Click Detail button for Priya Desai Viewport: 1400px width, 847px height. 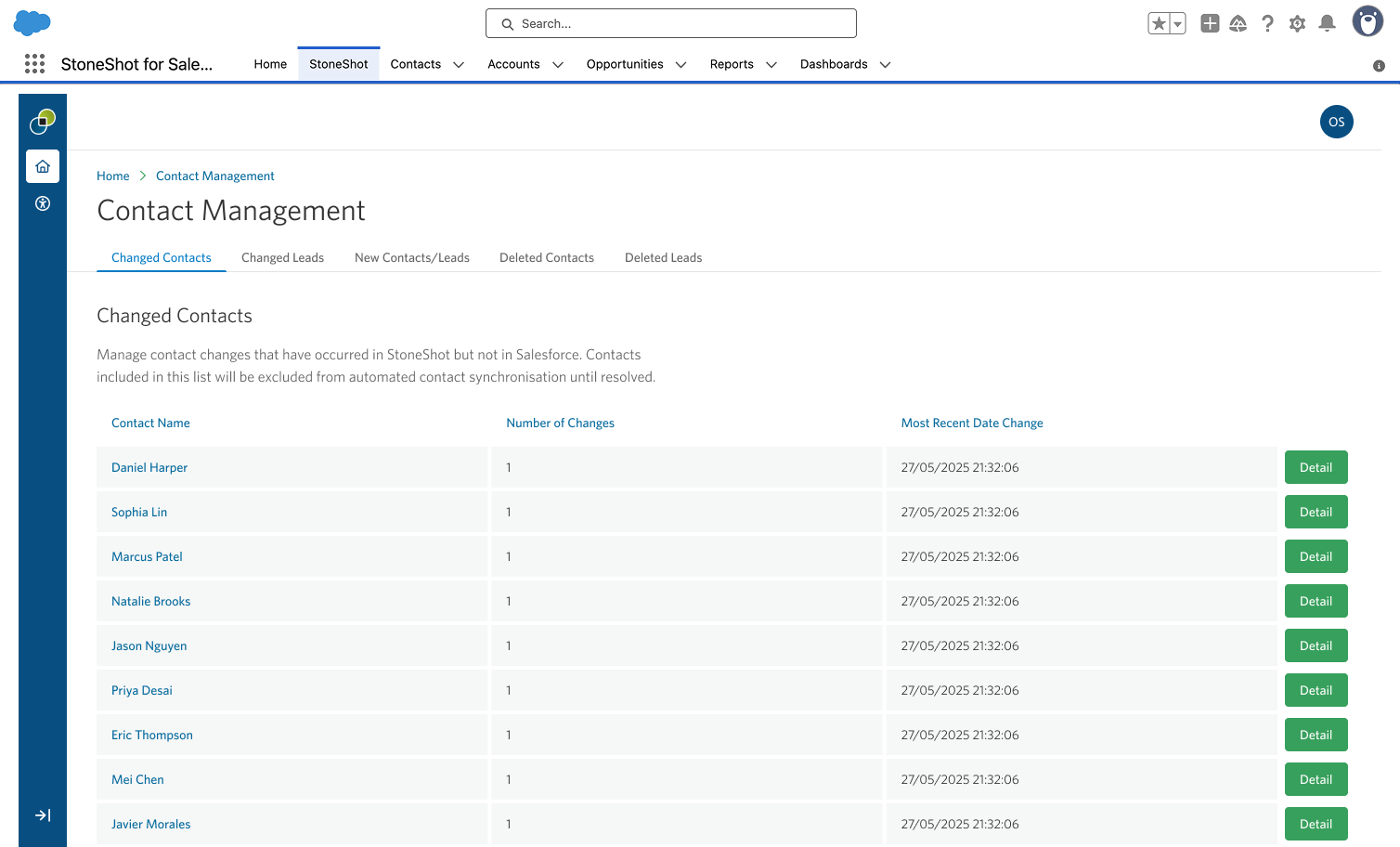point(1316,690)
